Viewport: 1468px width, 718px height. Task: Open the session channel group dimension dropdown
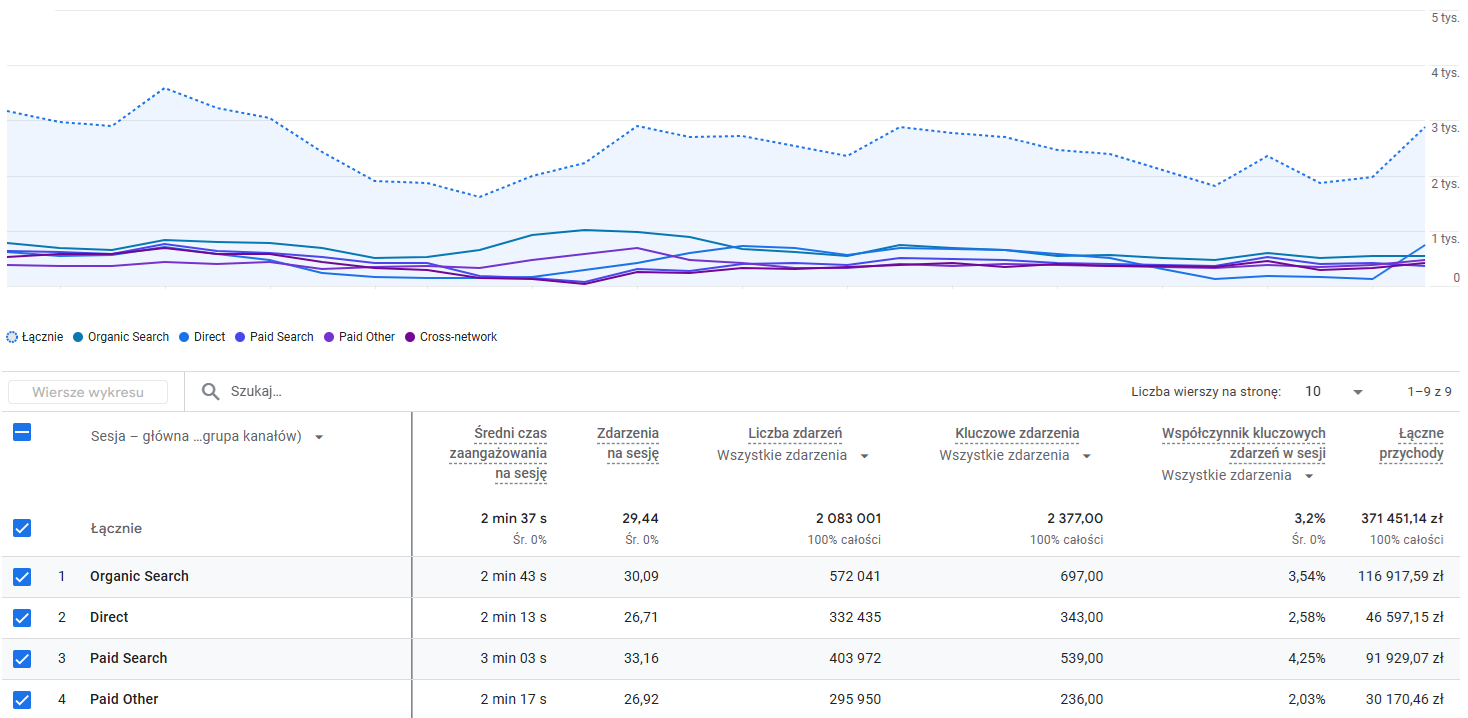click(319, 437)
